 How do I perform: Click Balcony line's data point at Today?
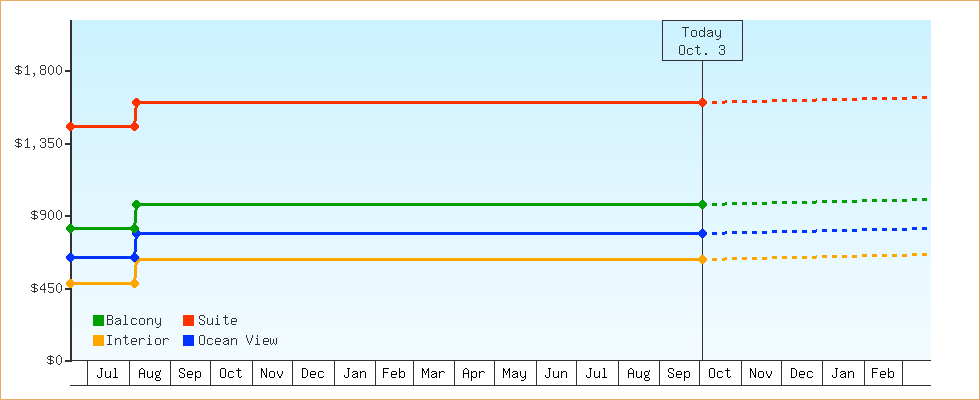703,204
